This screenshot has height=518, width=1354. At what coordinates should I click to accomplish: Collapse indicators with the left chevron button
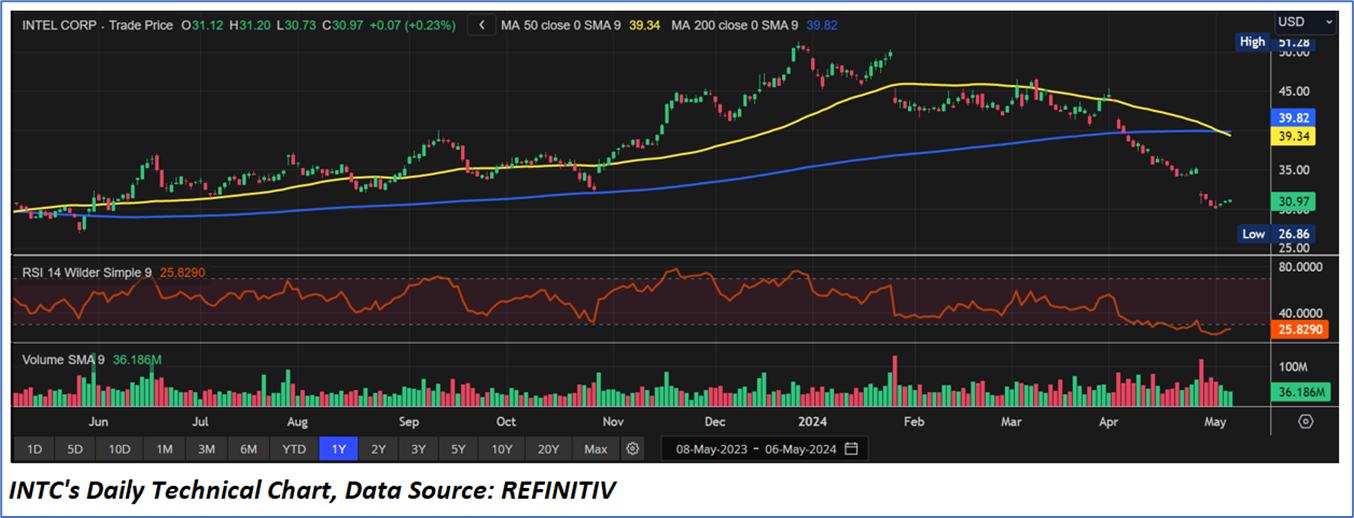[x=483, y=24]
